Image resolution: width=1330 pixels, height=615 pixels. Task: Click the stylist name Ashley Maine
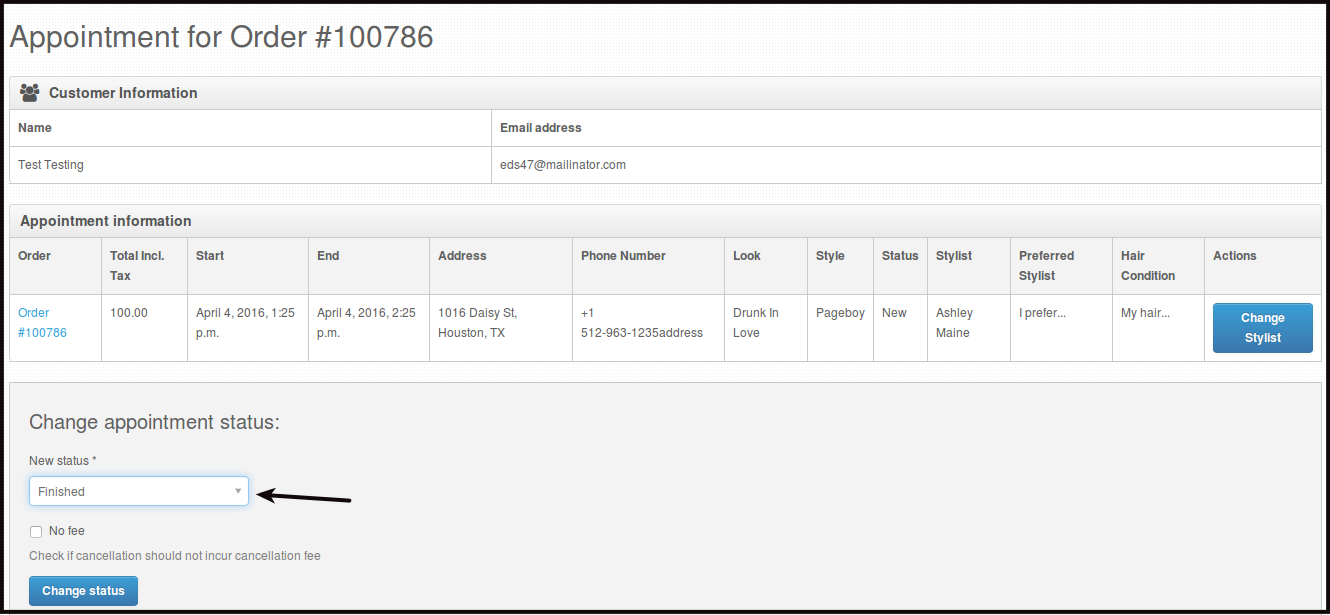tap(955, 323)
